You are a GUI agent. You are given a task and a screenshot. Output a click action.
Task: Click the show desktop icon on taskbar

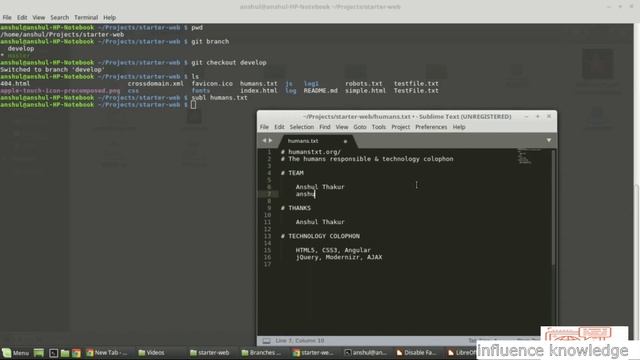(x=39, y=353)
